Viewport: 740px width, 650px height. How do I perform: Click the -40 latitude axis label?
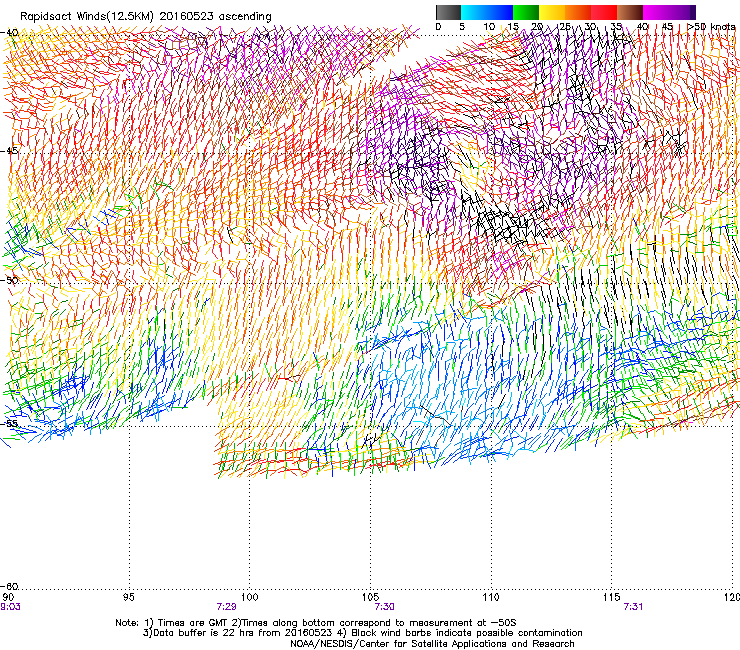[10, 33]
